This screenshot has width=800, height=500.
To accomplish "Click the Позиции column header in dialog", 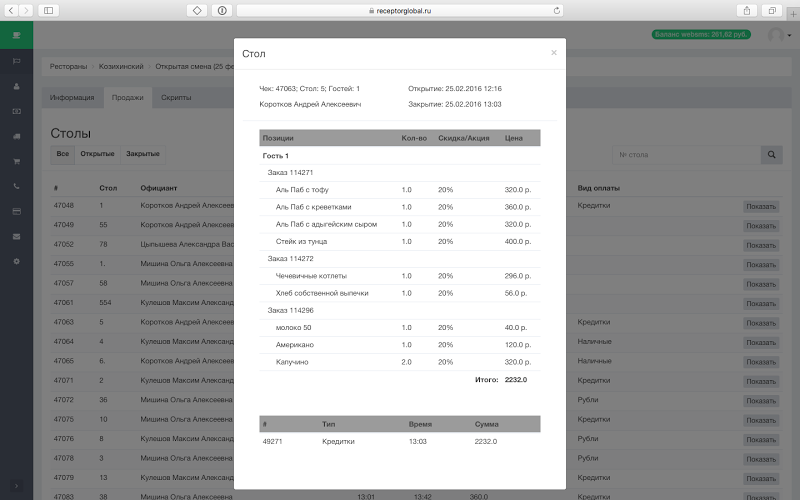I will (x=278, y=138).
